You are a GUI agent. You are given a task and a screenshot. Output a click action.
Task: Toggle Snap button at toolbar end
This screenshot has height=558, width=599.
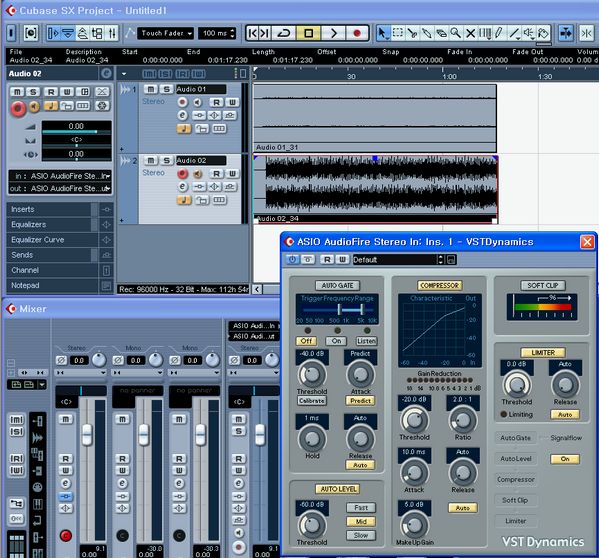[x=586, y=33]
